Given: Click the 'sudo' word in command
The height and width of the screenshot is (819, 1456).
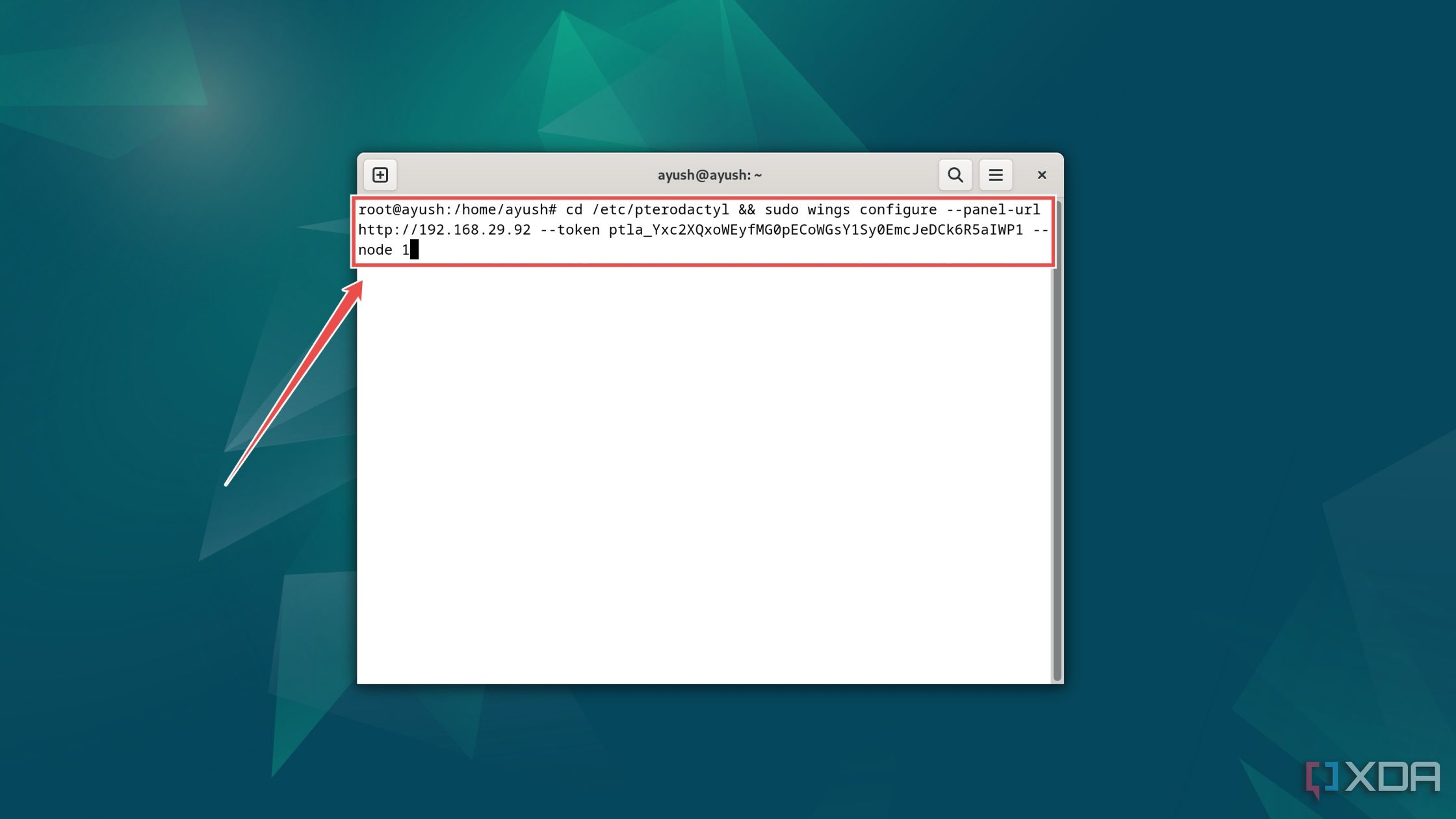Looking at the screenshot, I should [x=781, y=210].
